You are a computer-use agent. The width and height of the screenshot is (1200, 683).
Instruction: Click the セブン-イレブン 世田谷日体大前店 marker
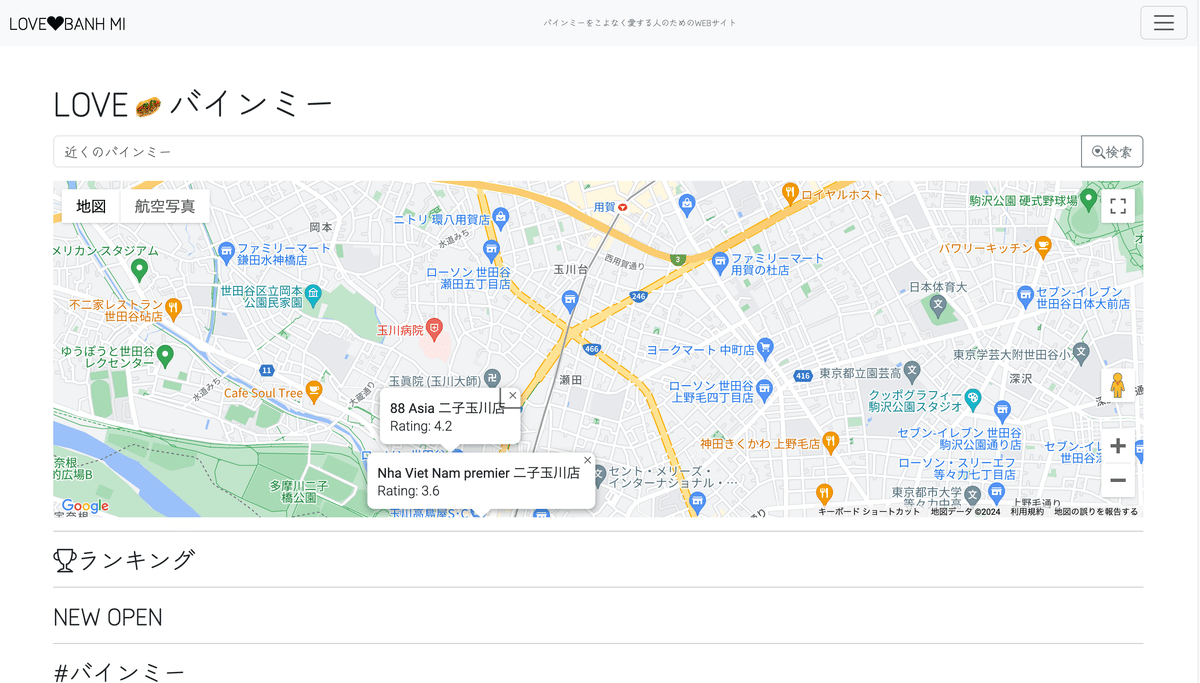click(1025, 294)
